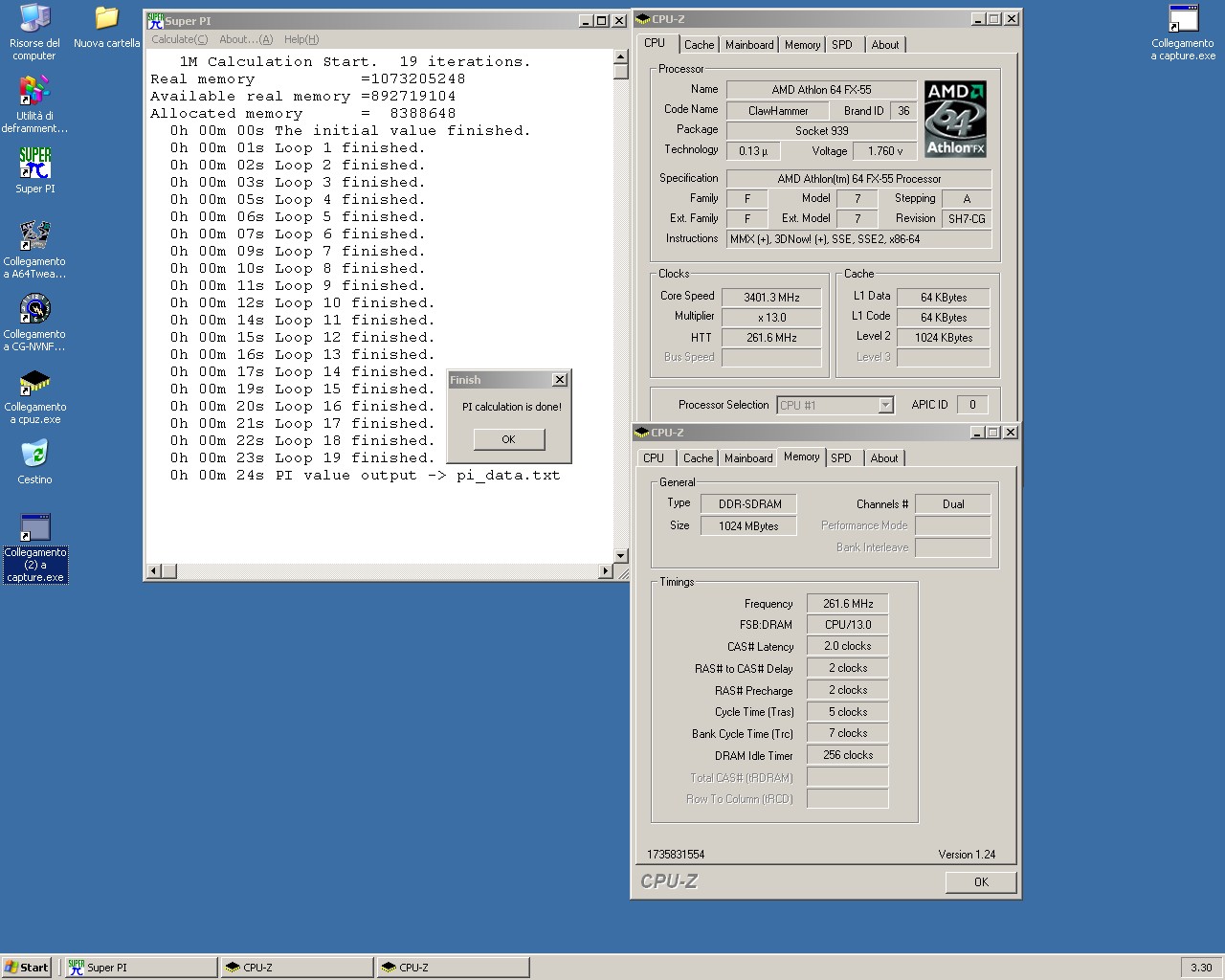Viewport: 1225px width, 980px height.
Task: Activate the CPU-Z taskbar button next to Super PI
Action: [x=297, y=968]
